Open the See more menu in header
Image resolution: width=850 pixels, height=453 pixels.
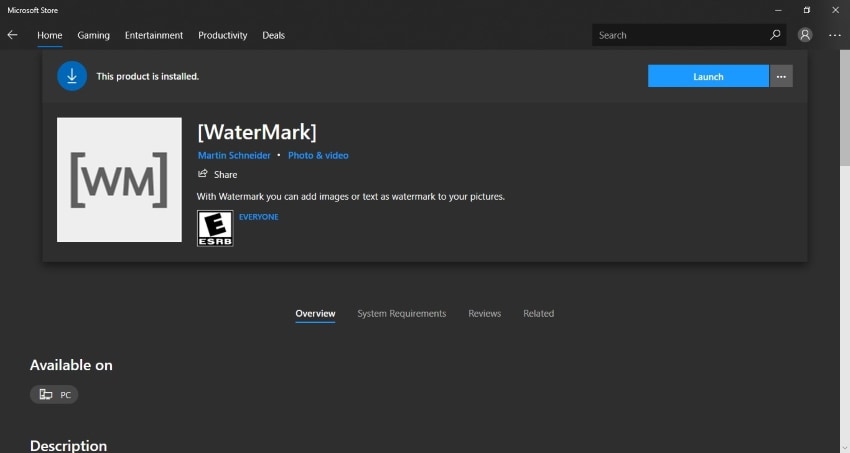coord(835,35)
